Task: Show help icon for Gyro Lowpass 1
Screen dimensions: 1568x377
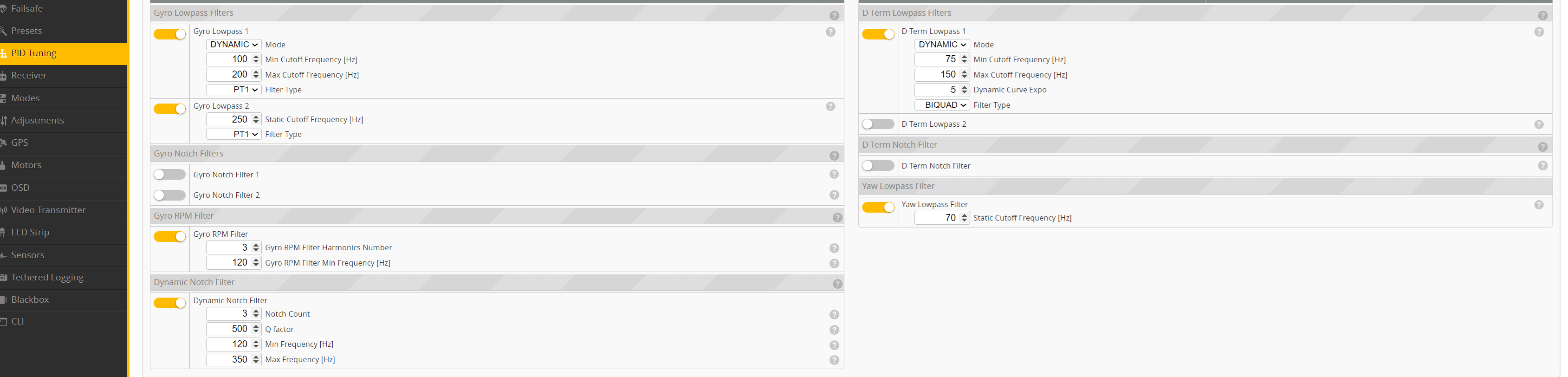Action: [830, 32]
